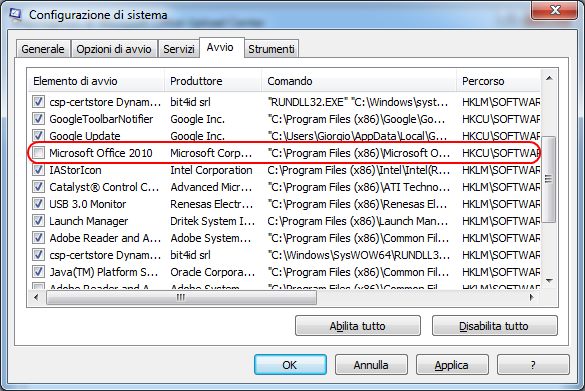Click the "C:\Users\Giorgio\AppData\Local\G... command cell
This screenshot has width=585, height=391.
(x=357, y=136)
